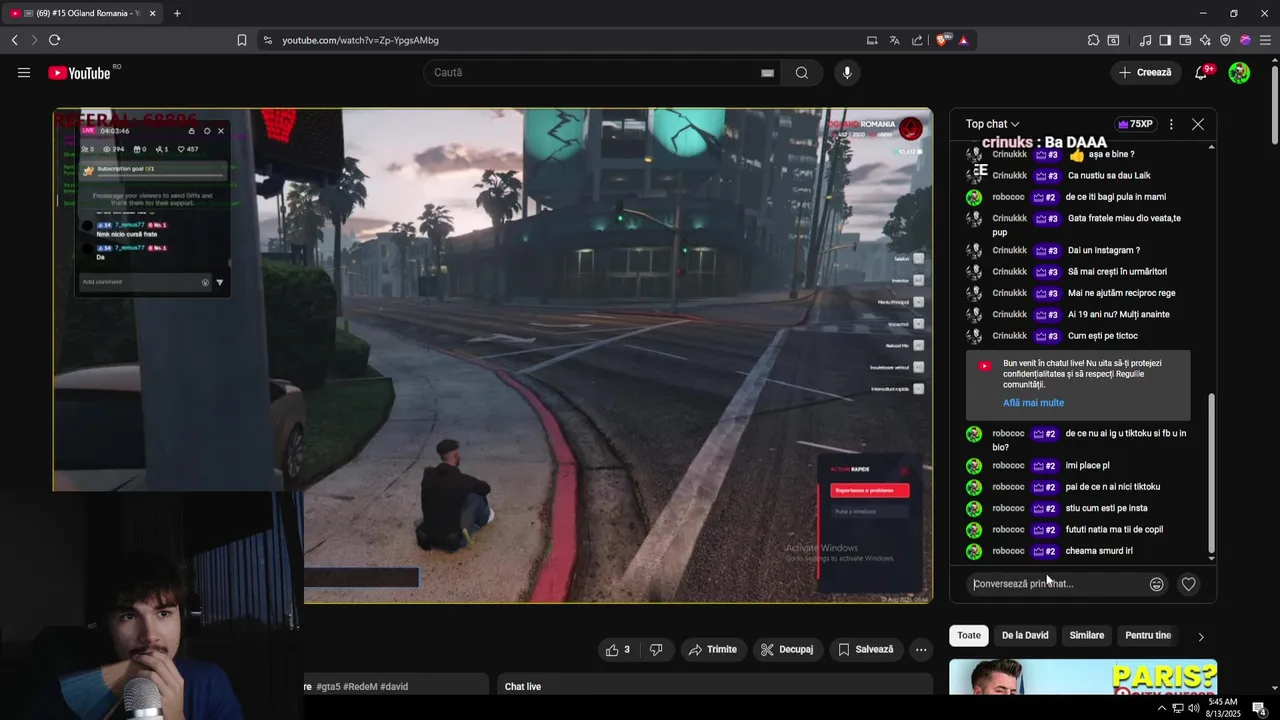
Task: Open YouTube notifications bell
Action: point(1201,72)
